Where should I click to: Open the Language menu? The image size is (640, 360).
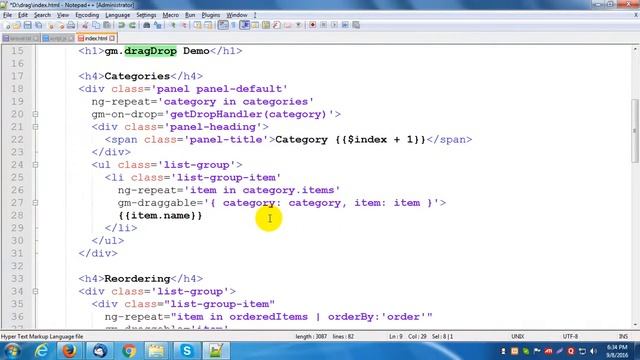click(x=118, y=15)
